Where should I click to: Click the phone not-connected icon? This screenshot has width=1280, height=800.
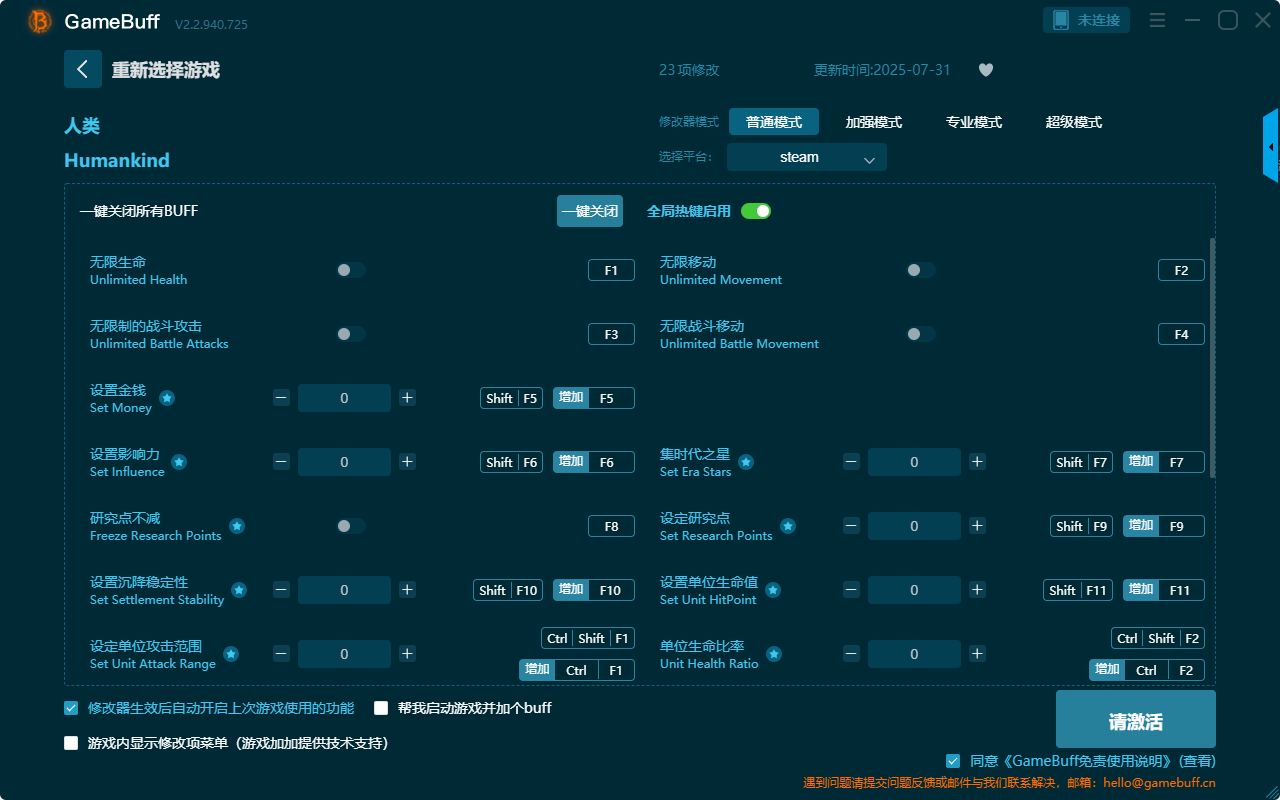pyautogui.click(x=1061, y=20)
